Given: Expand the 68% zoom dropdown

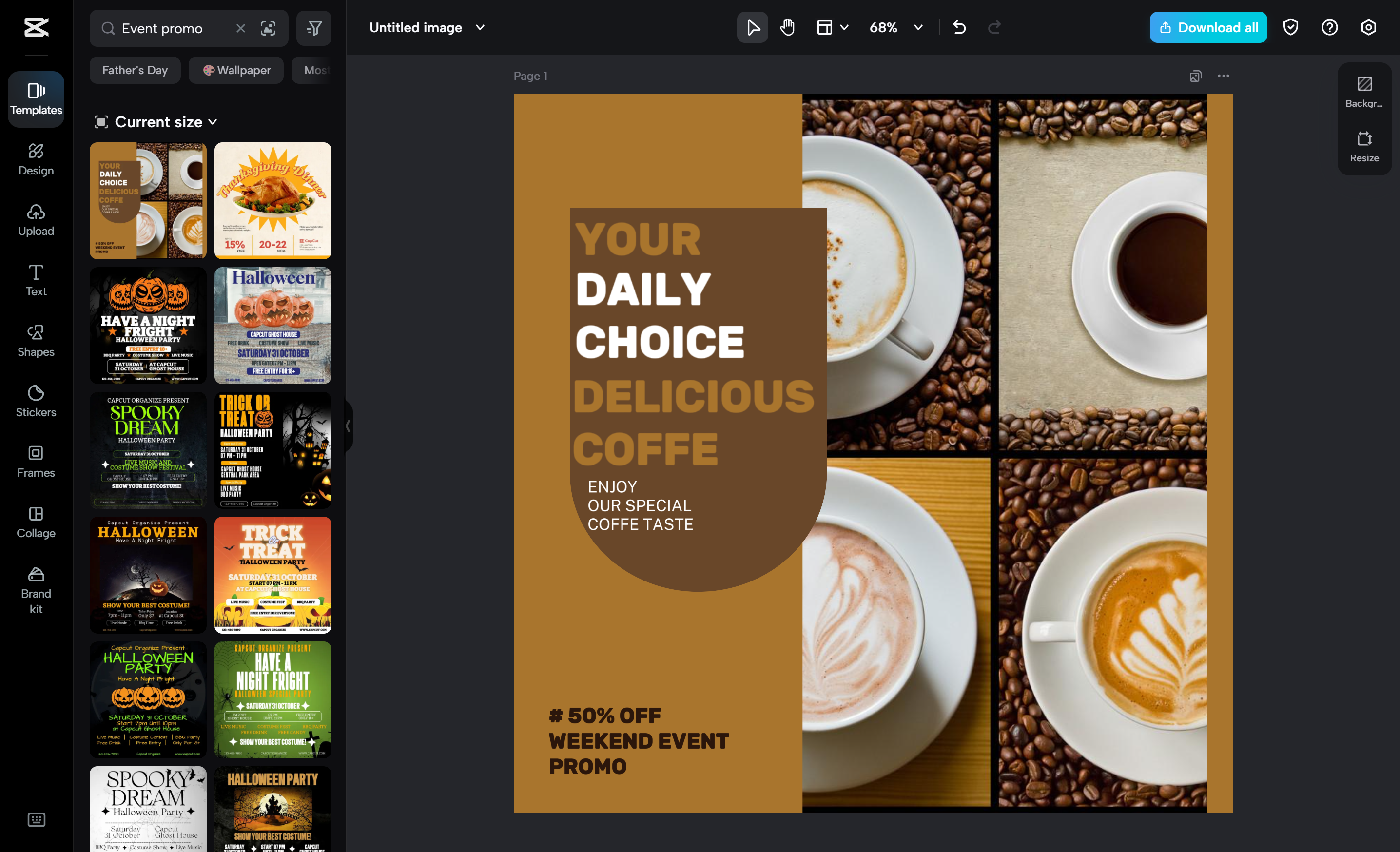Looking at the screenshot, I should pos(918,27).
